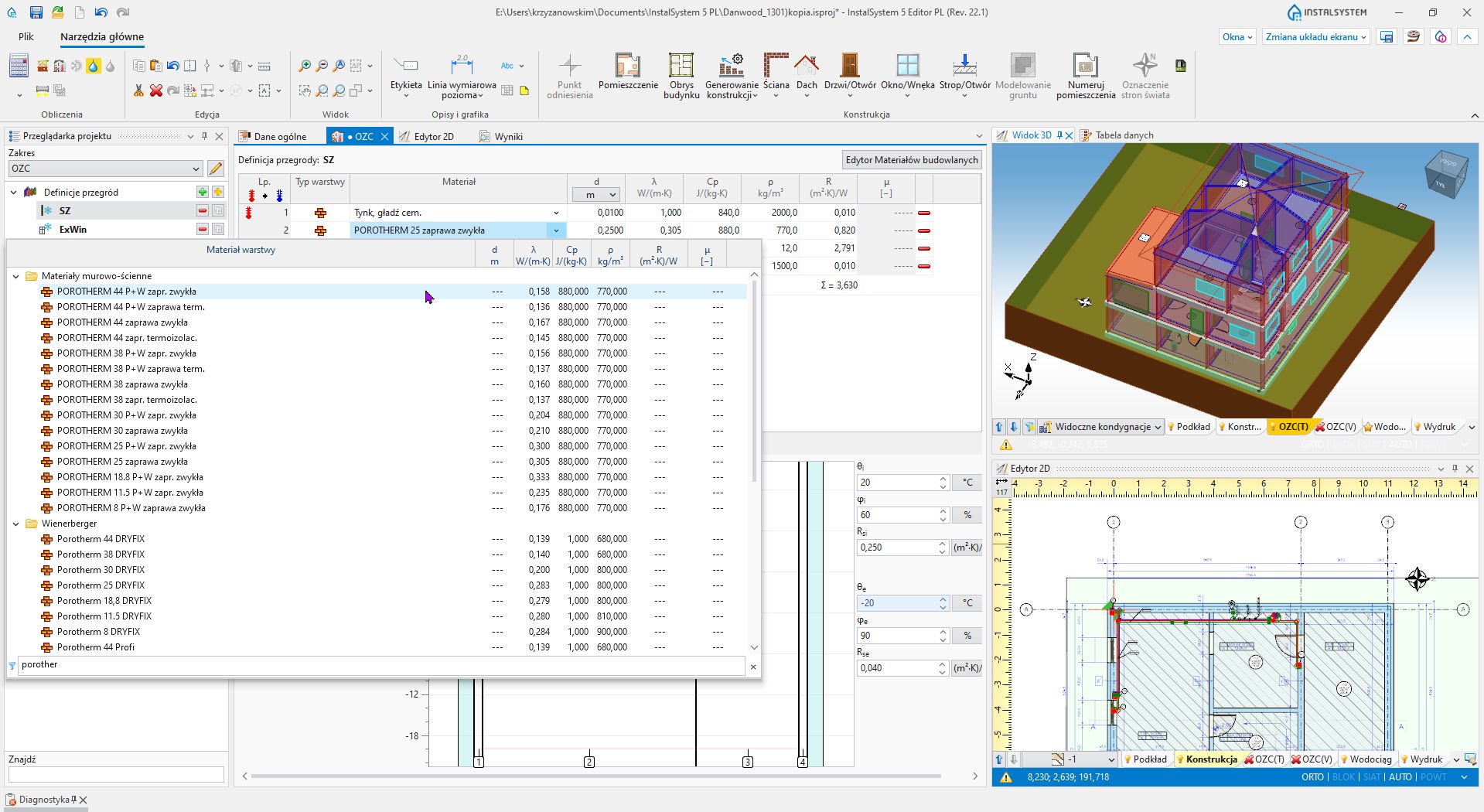Click Numeruj pomieszczenia tool
Screen dimensions: 1484x812
pyautogui.click(x=1086, y=76)
